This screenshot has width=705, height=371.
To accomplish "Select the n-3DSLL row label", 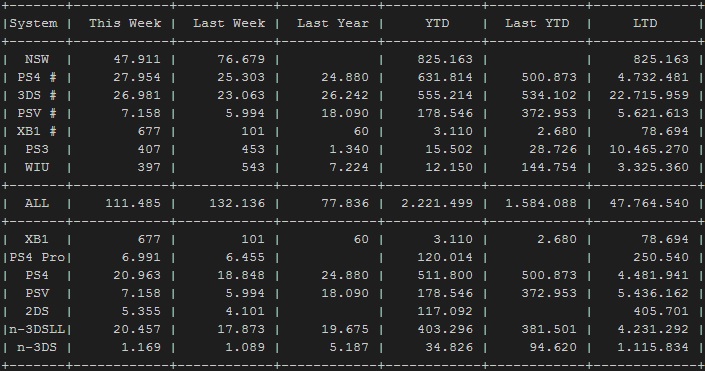I will [37, 329].
